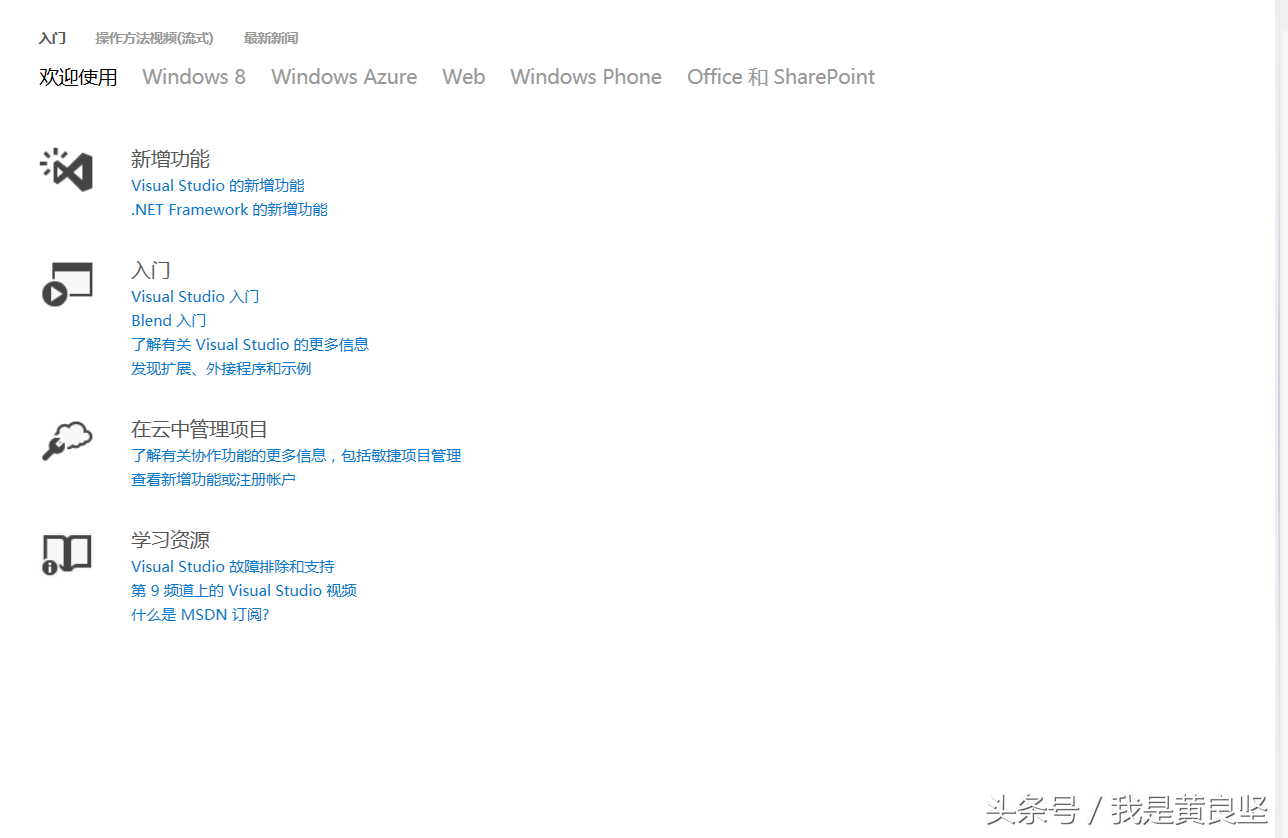
Task: Click the 新增功能 section heading
Action: click(x=170, y=158)
